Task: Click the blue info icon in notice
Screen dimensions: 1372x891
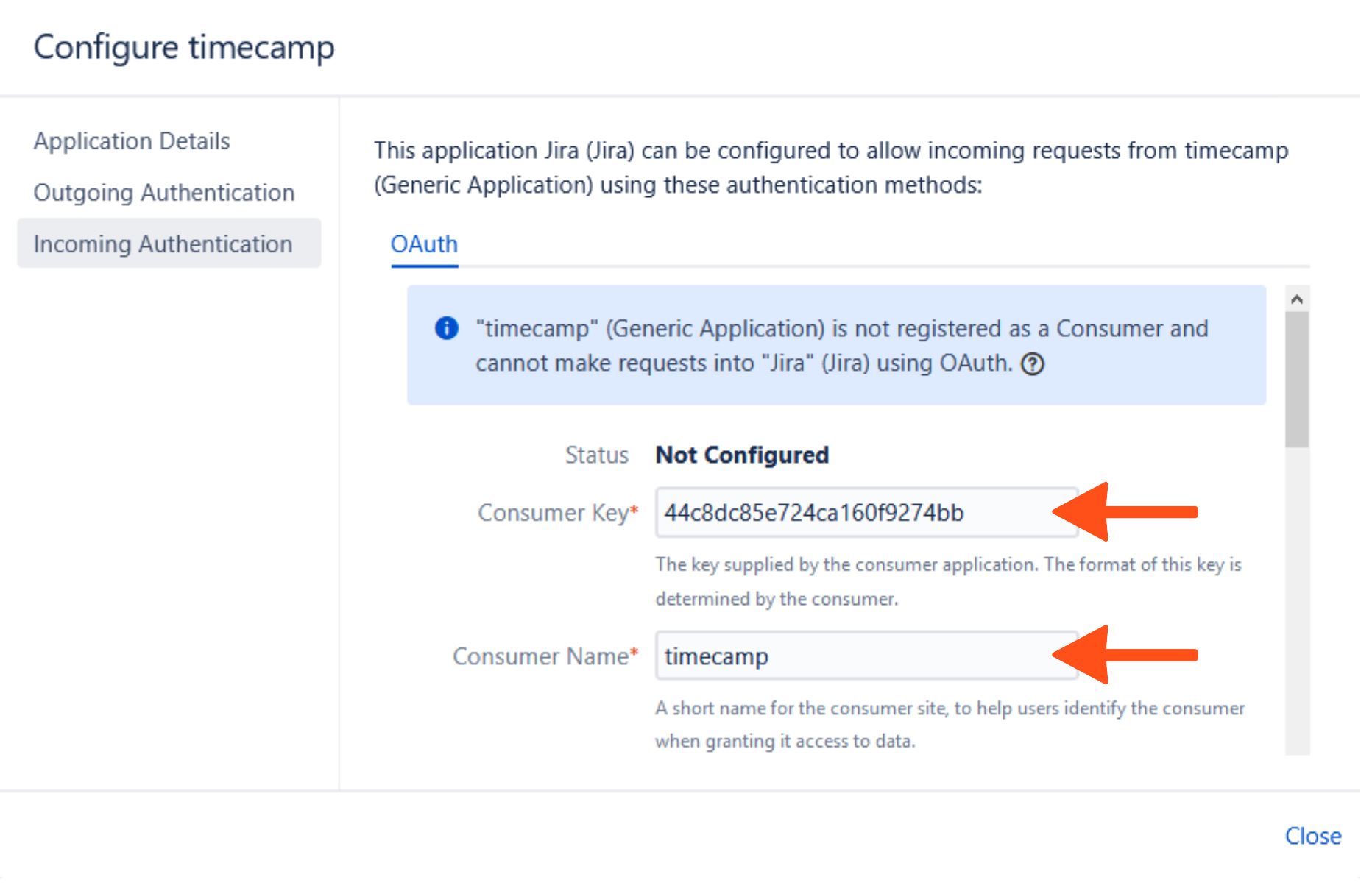Action: tap(447, 328)
